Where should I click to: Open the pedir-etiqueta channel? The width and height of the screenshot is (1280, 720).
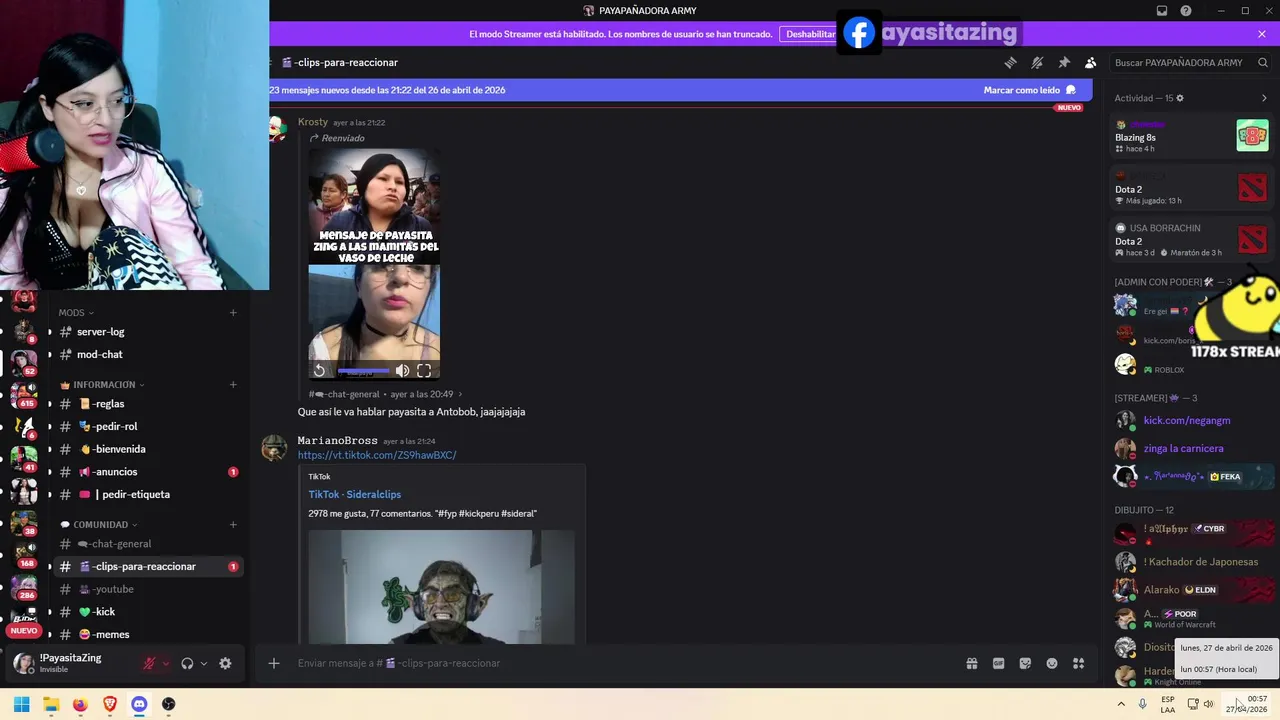tap(147, 495)
